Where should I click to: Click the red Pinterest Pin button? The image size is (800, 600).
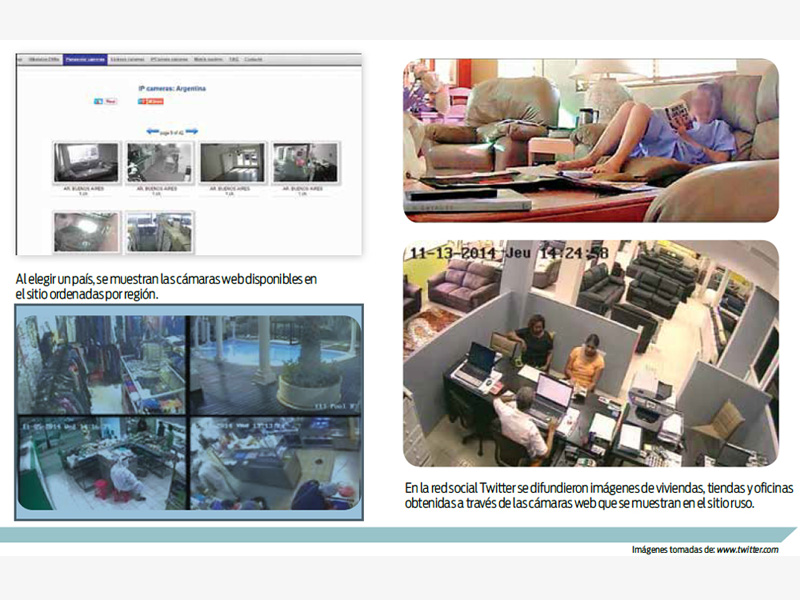[110, 101]
